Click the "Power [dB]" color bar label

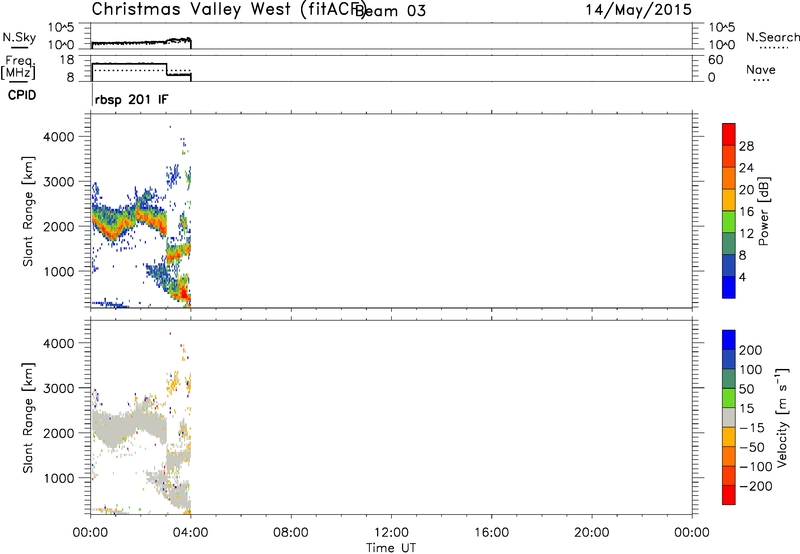pyautogui.click(x=763, y=211)
